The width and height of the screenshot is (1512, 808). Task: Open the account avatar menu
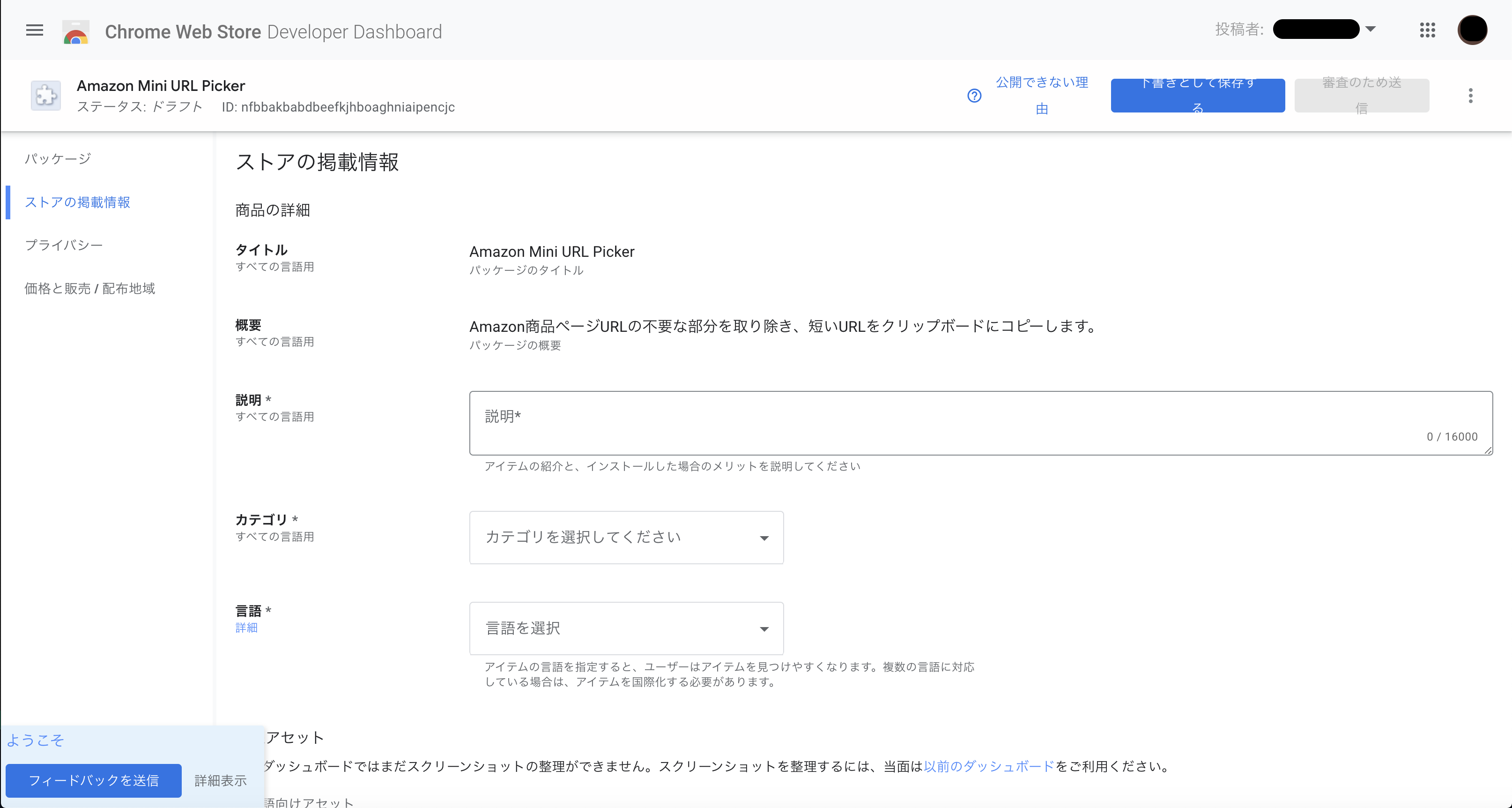1472,30
